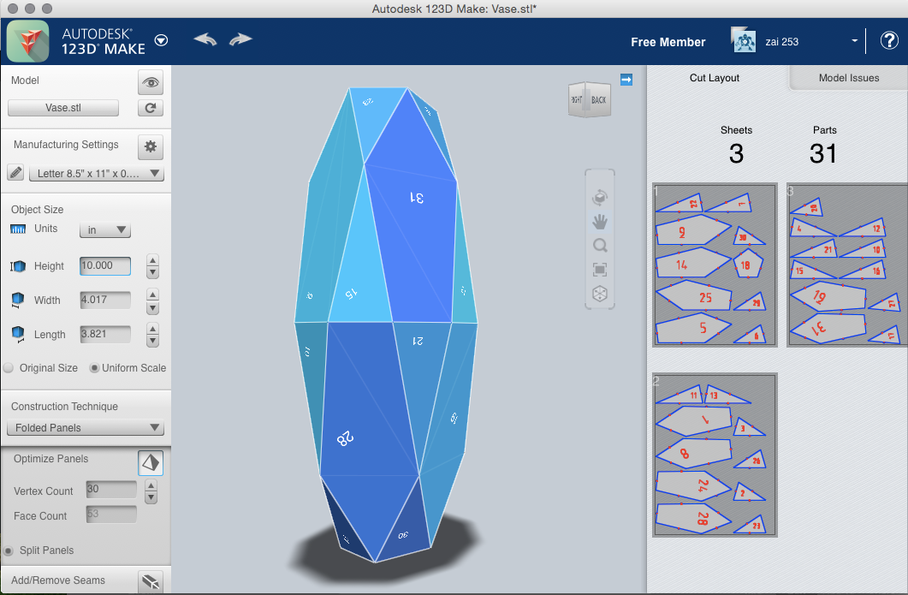Reload the model with refresh icon

tap(151, 108)
